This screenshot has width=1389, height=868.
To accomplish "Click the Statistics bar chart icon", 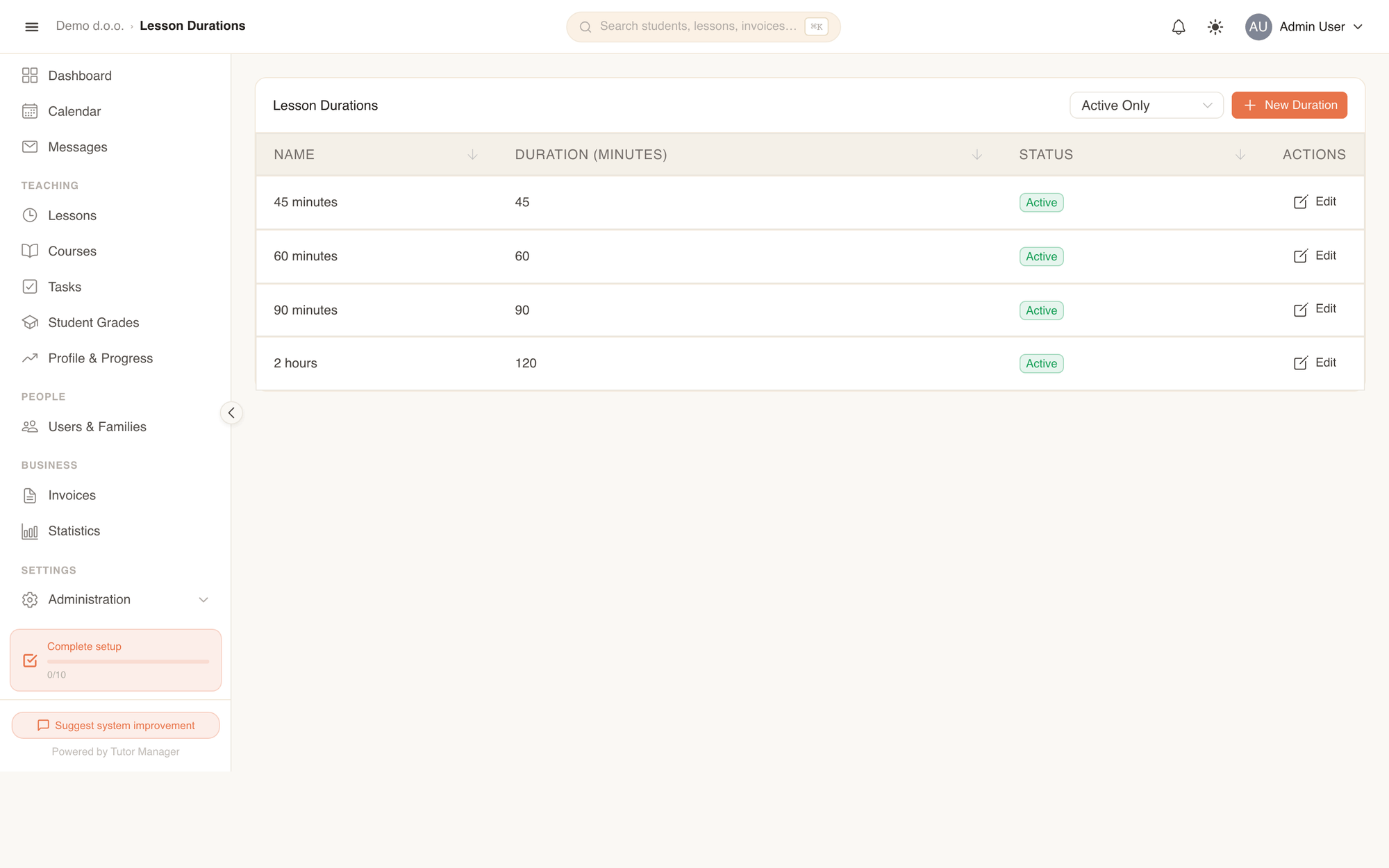I will (30, 531).
